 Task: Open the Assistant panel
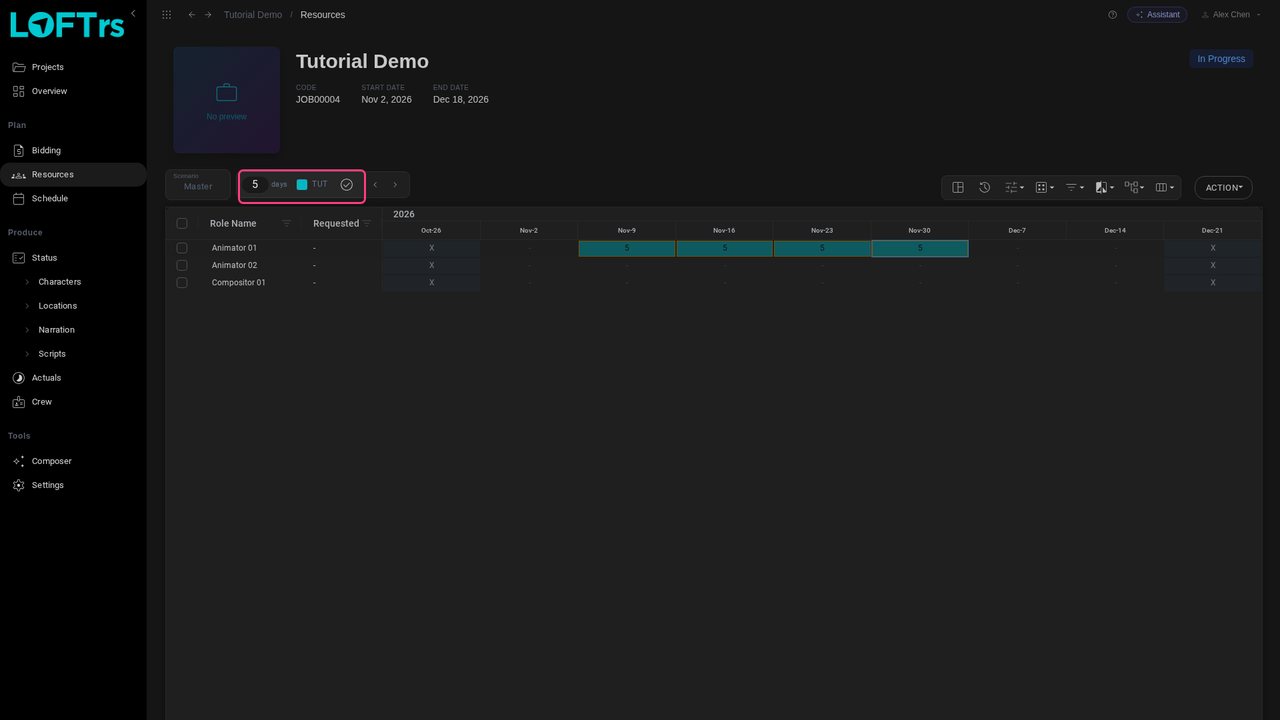tap(1157, 15)
